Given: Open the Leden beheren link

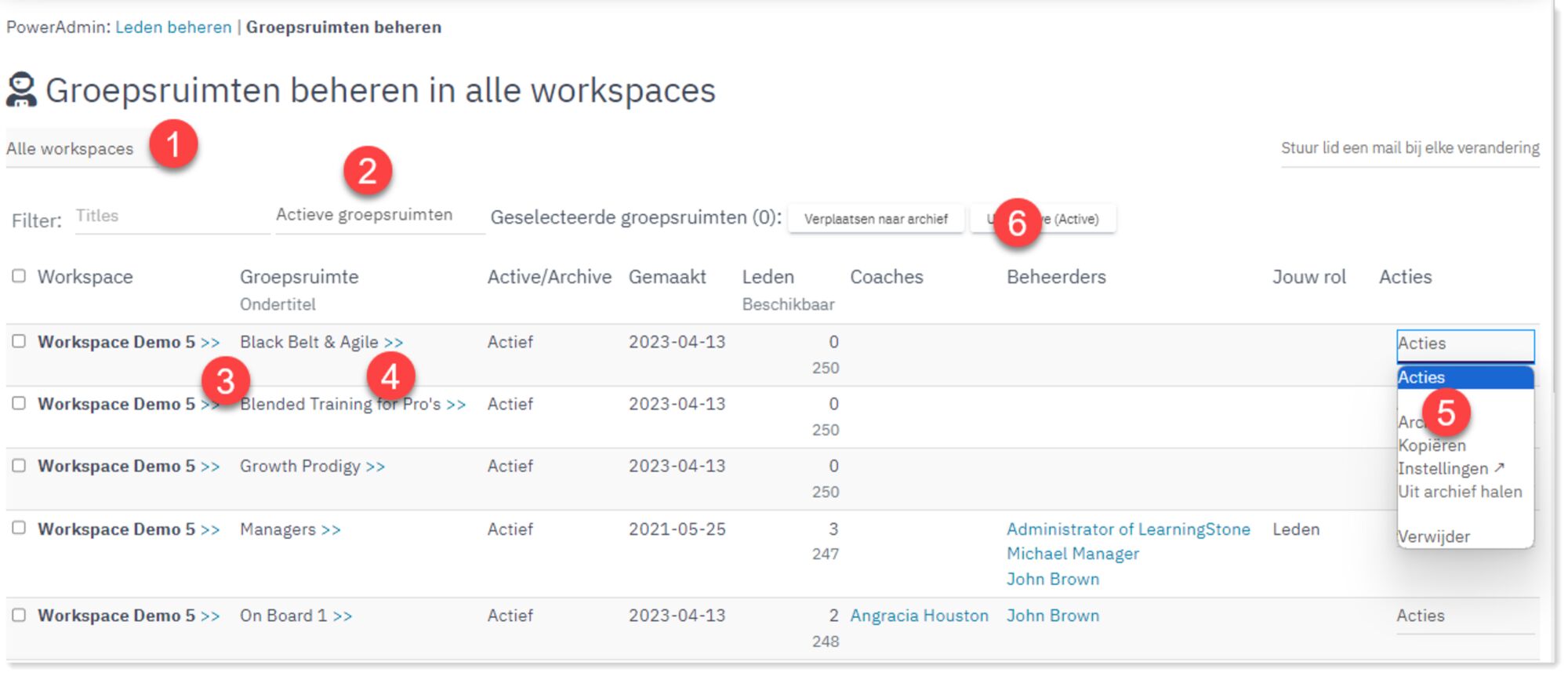Looking at the screenshot, I should coord(173,27).
